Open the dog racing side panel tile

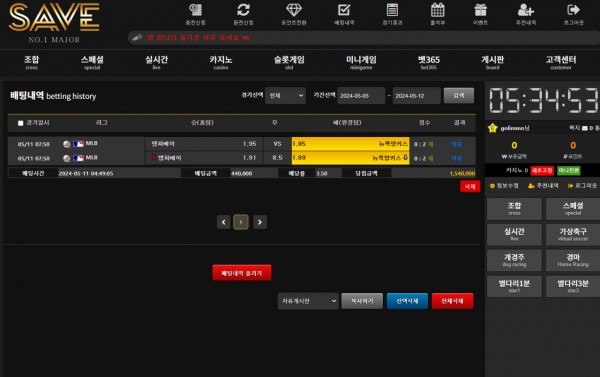(514, 260)
